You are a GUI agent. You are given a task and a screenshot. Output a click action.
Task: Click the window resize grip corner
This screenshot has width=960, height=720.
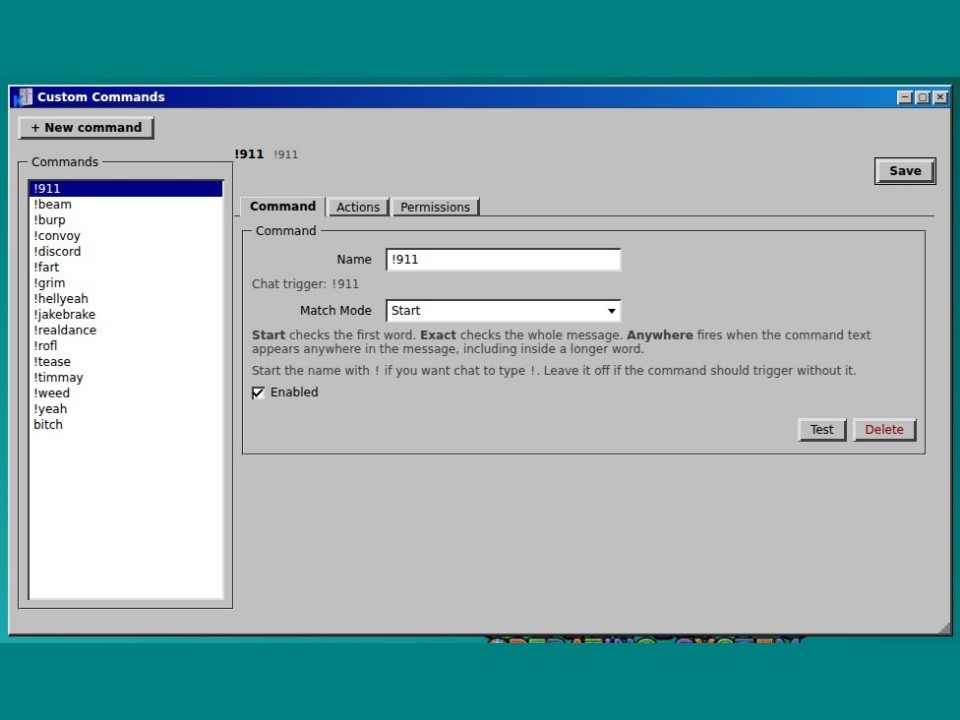(945, 628)
